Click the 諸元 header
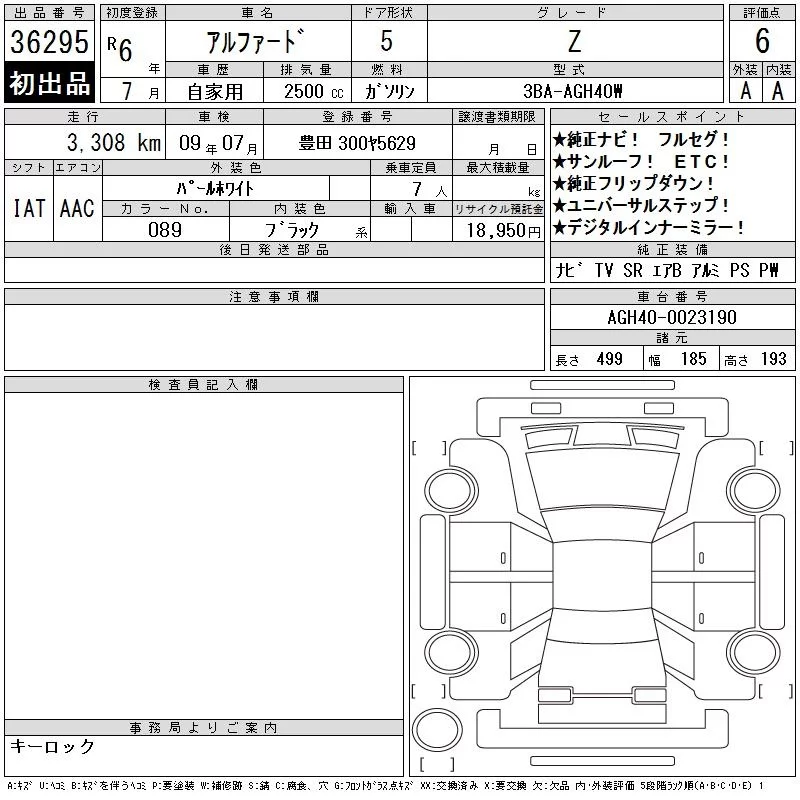Screen dimensions: 800x800 coord(672,338)
